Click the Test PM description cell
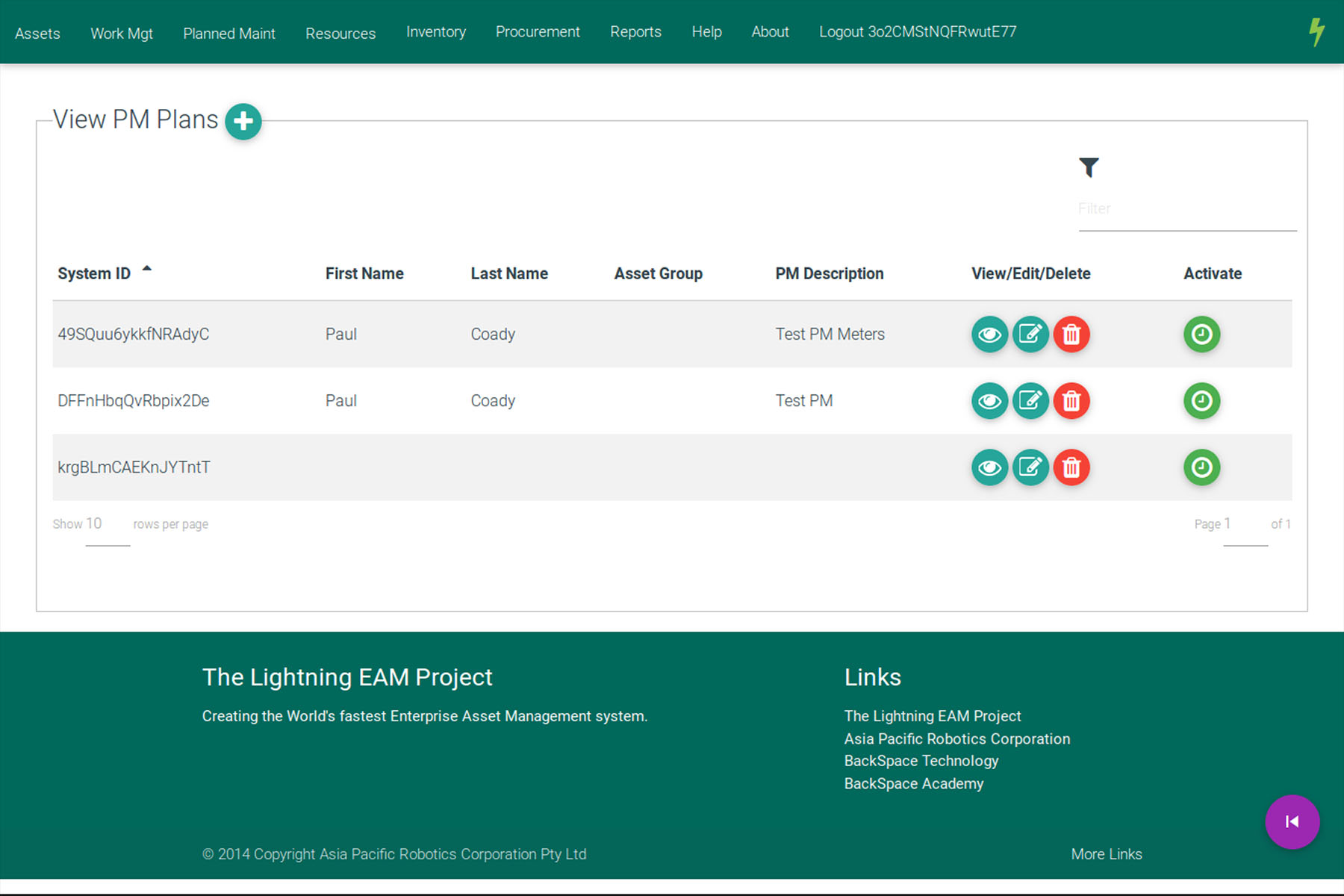The image size is (1344, 896). click(x=804, y=401)
